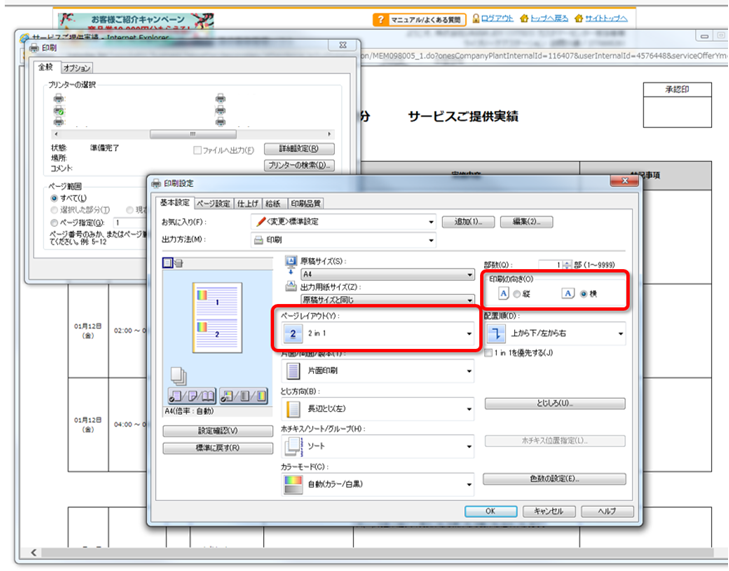Open the カラーモード dropdown
This screenshot has width=729, height=571.
pos(378,484)
